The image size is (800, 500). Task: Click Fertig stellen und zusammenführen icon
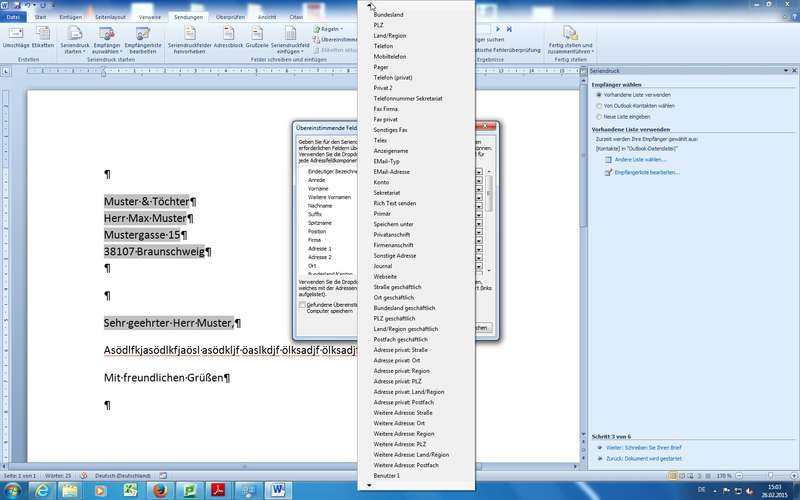coord(570,38)
